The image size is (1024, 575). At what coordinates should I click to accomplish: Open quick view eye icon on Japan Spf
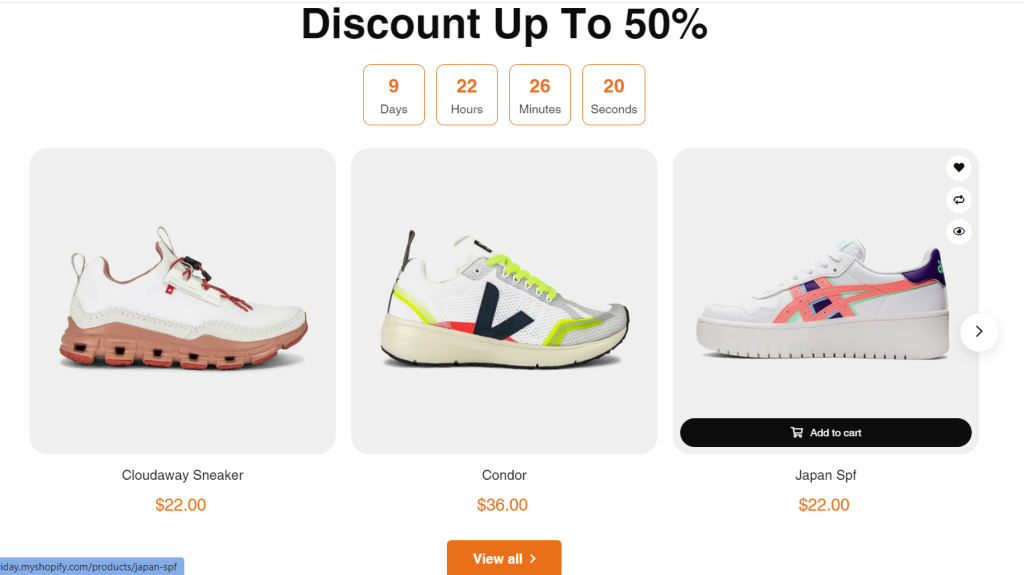click(959, 231)
